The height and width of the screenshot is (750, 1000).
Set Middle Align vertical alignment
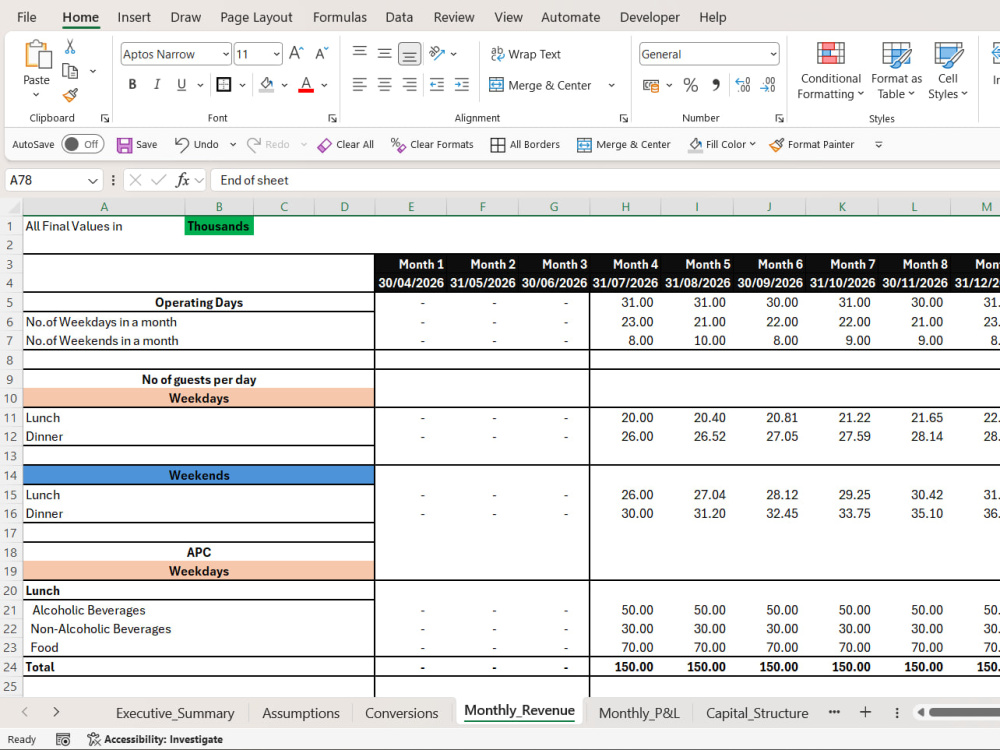tap(385, 54)
